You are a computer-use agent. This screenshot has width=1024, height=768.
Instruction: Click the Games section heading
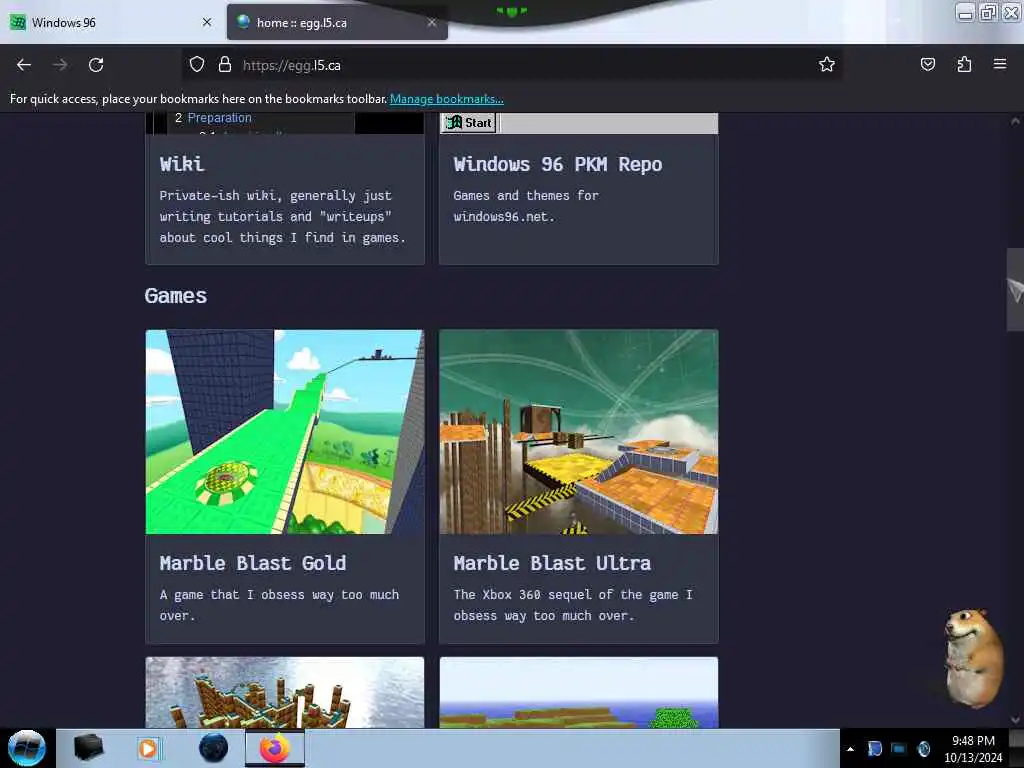pyautogui.click(x=176, y=296)
